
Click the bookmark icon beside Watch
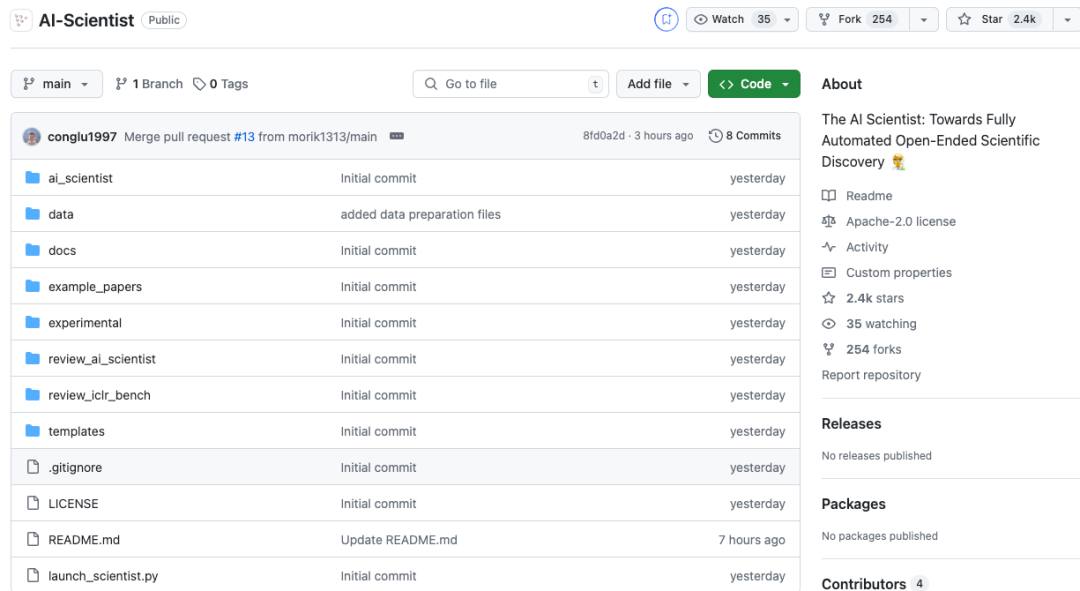[x=666, y=19]
